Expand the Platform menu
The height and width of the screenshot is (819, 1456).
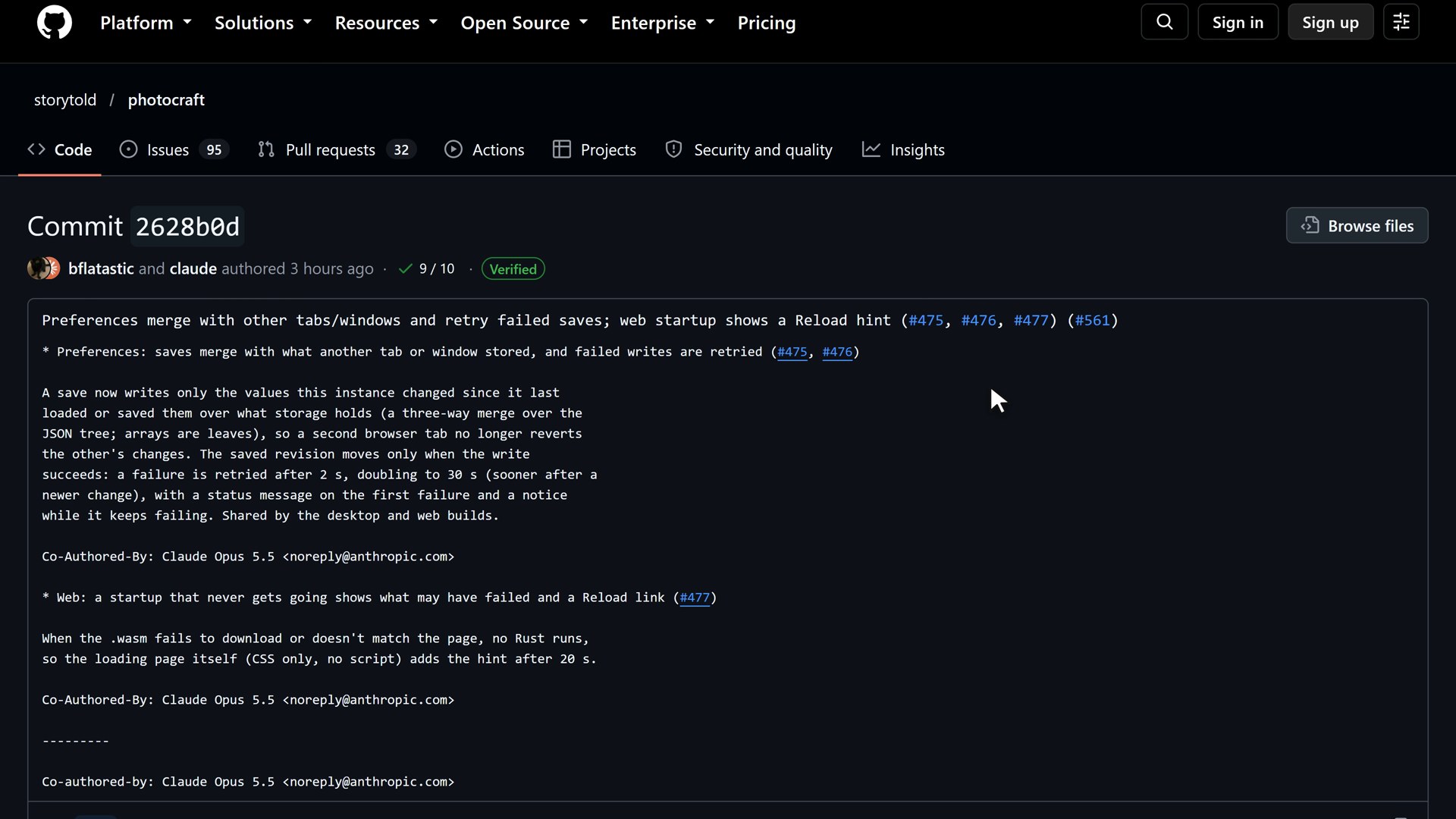(146, 23)
